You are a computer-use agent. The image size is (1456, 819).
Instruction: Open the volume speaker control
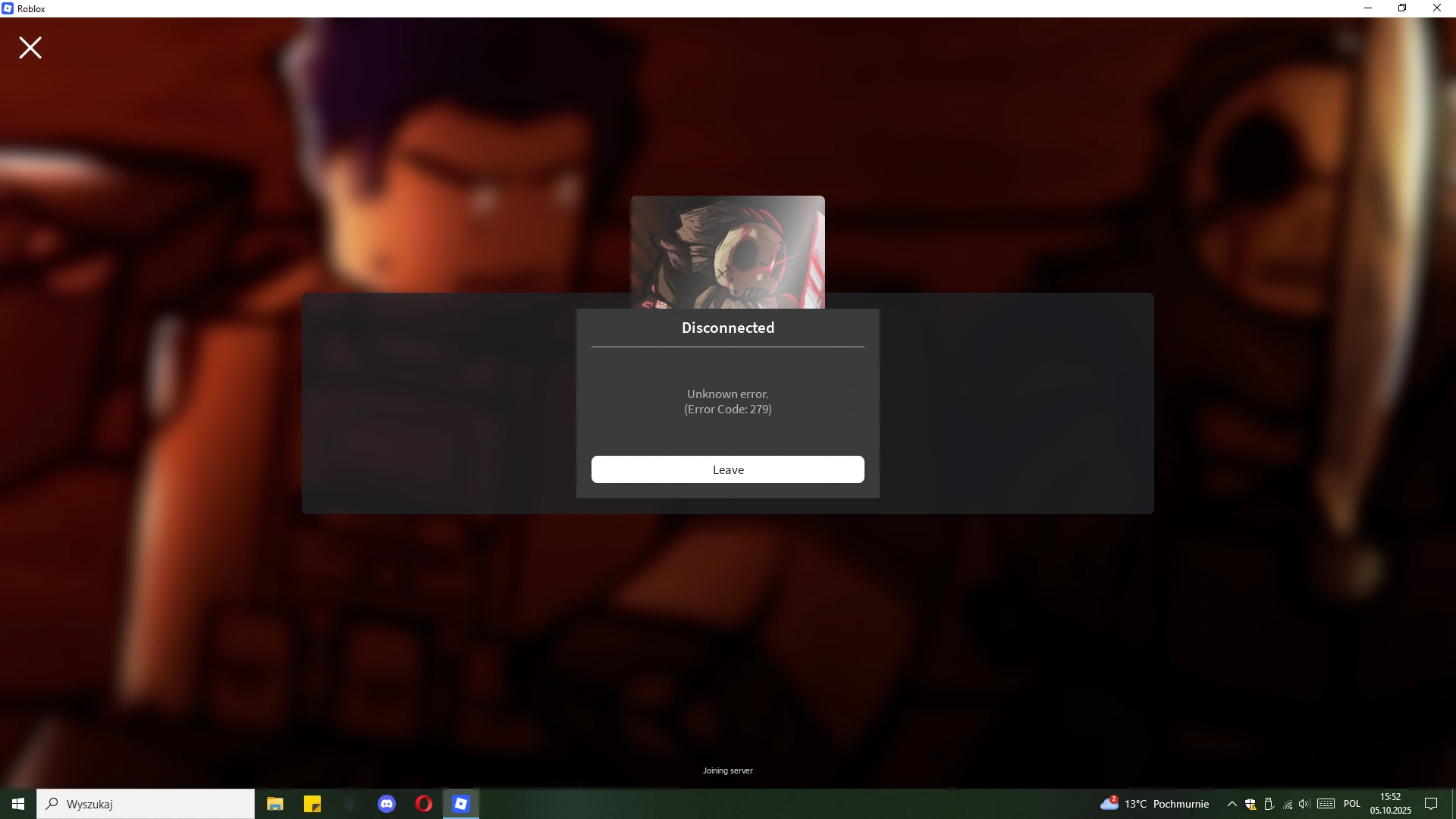pos(1304,804)
